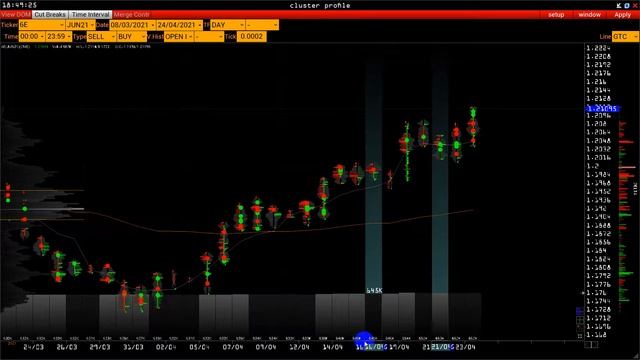
Task: Click the 31/03 date label
Action: [x=133, y=347]
